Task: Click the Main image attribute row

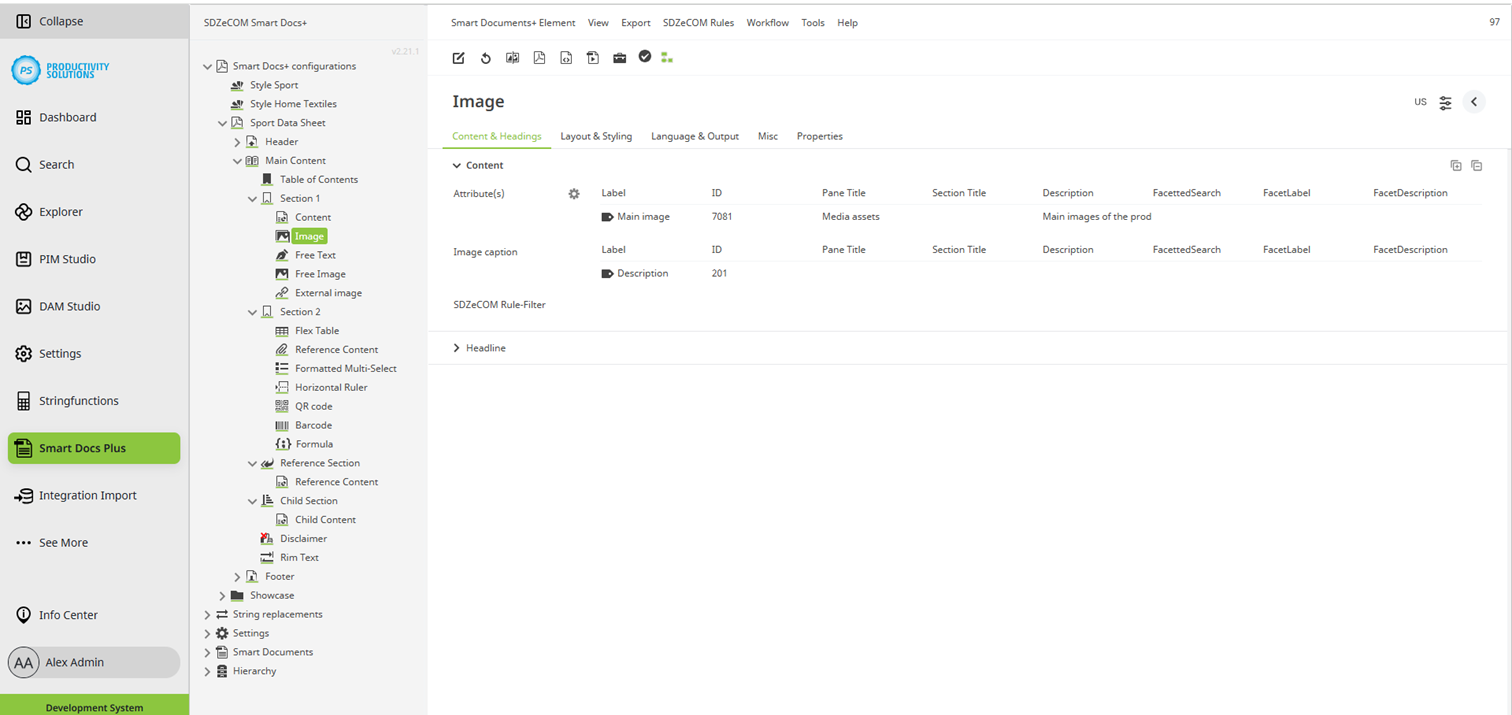Action: click(1040, 217)
